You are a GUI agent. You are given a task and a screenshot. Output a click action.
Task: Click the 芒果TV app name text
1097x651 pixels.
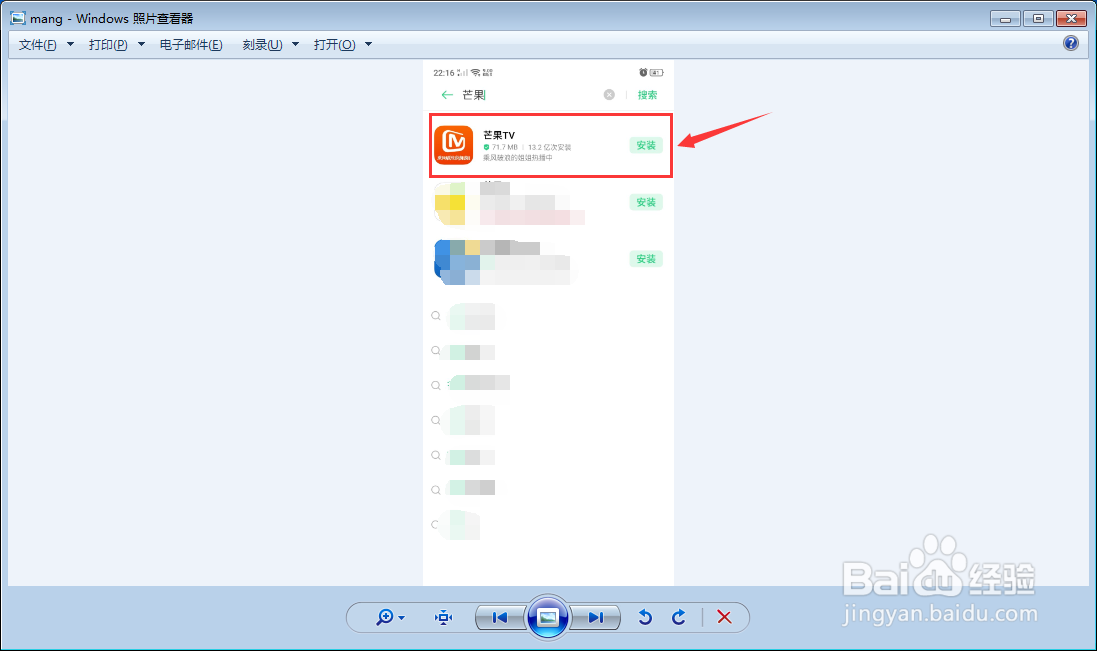point(499,135)
